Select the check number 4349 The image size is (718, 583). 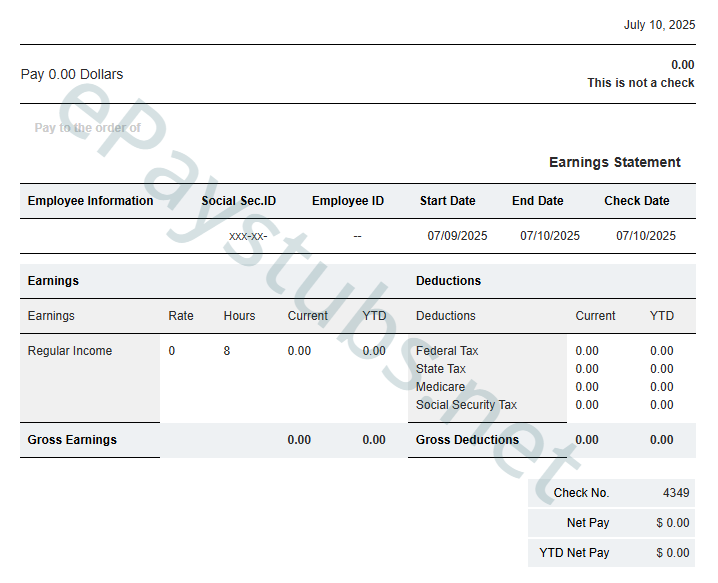tap(675, 493)
